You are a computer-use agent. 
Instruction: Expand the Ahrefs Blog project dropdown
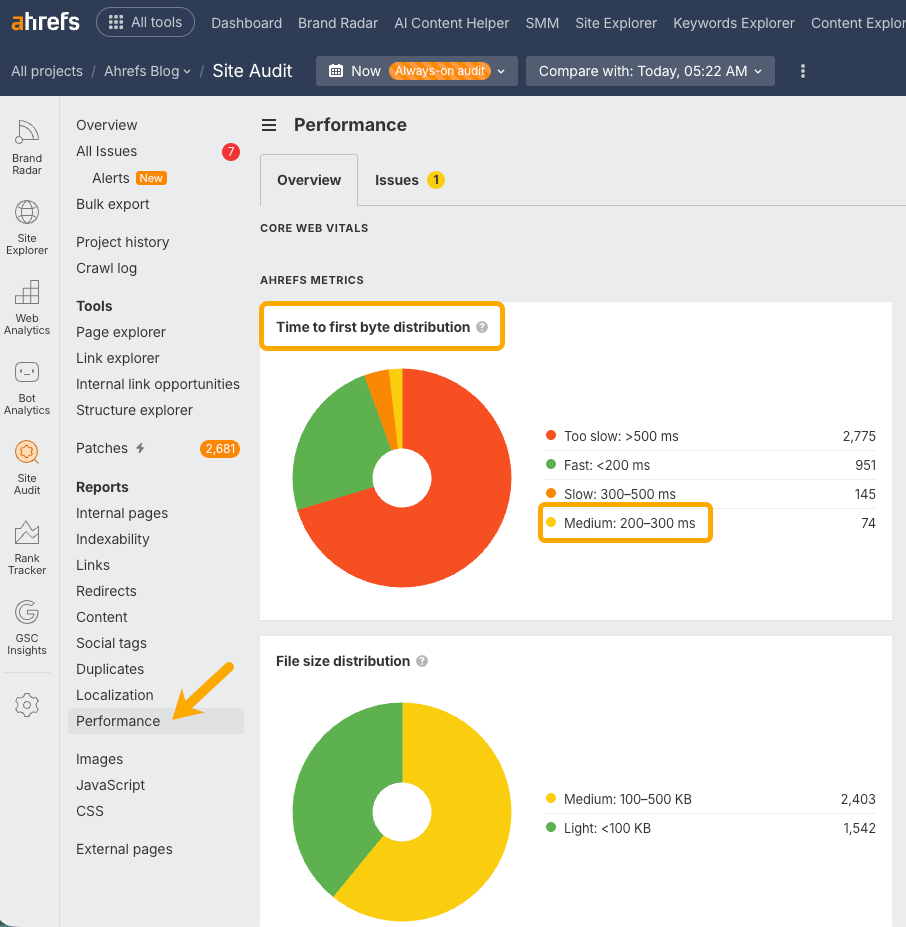pyautogui.click(x=147, y=71)
